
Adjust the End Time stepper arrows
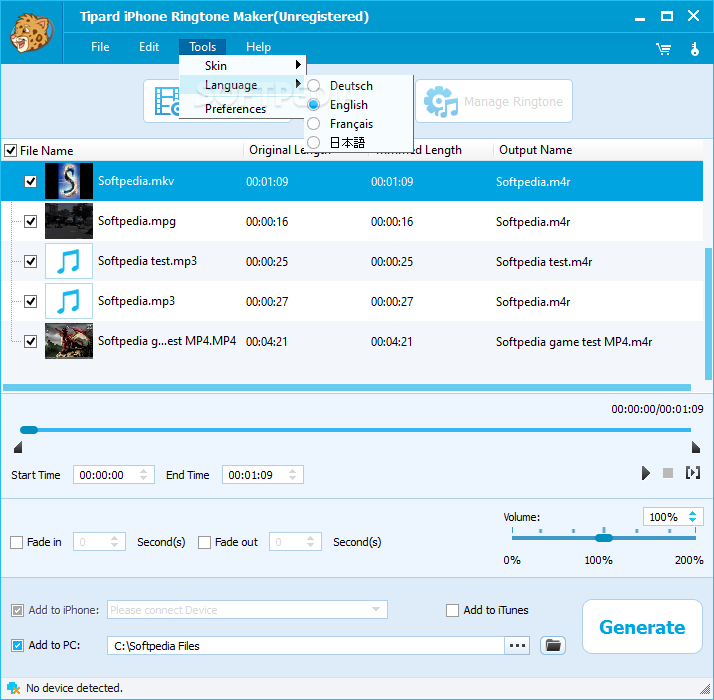click(x=292, y=475)
